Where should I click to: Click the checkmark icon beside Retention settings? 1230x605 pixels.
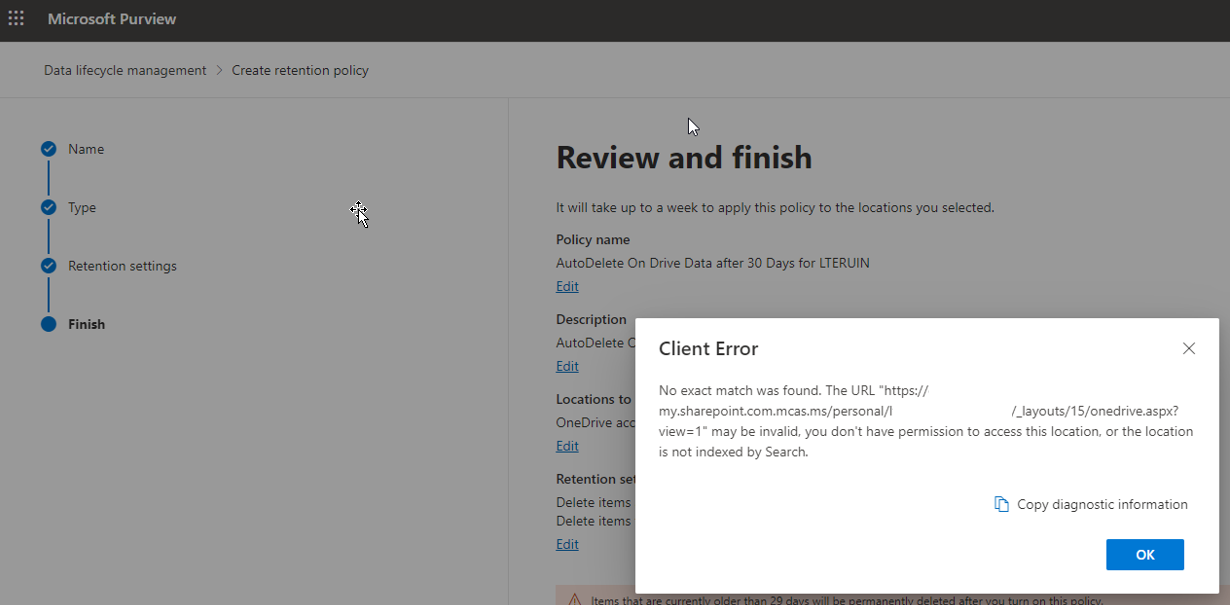coord(48,266)
